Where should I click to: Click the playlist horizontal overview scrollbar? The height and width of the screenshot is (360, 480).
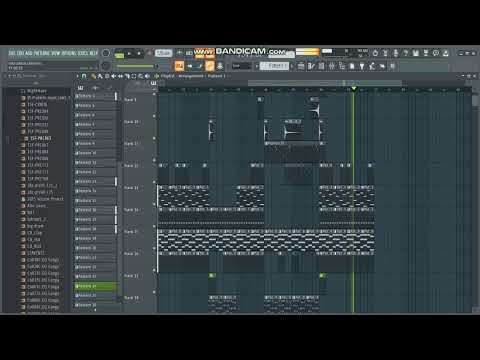pos(325,82)
